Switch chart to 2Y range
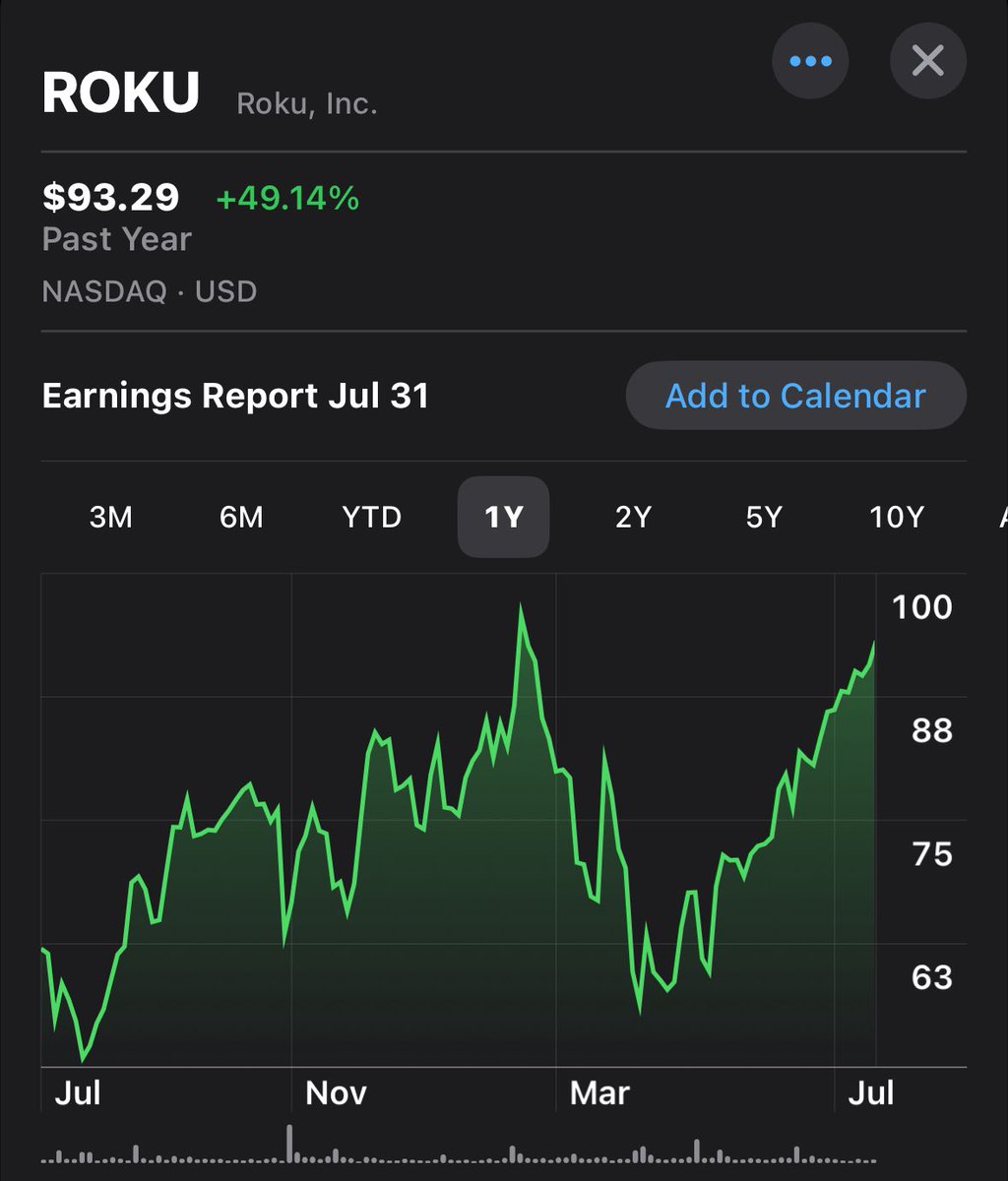Viewport: 1008px width, 1181px height. (x=633, y=518)
